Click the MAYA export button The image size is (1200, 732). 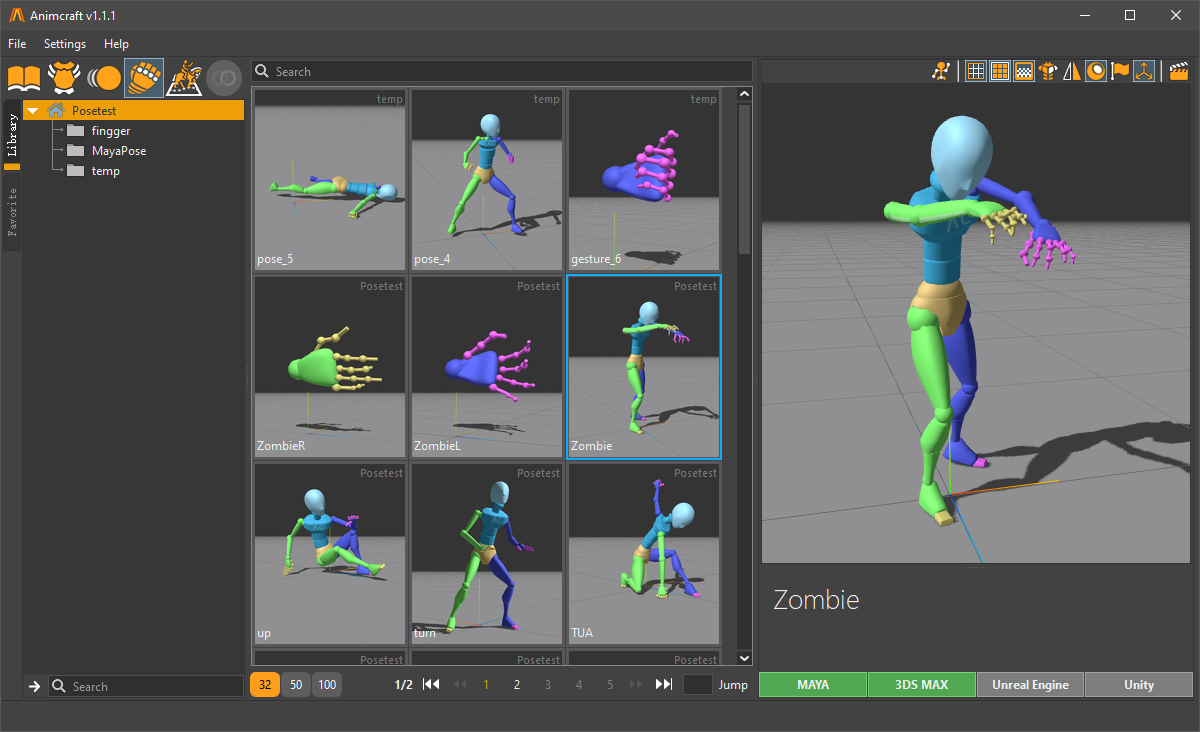point(813,685)
